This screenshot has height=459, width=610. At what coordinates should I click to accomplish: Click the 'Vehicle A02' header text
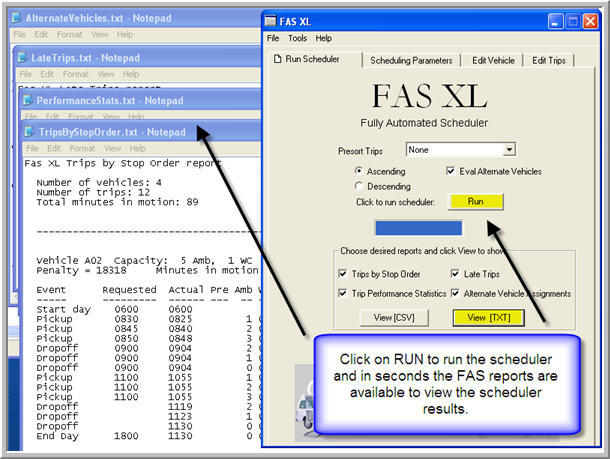[69, 260]
